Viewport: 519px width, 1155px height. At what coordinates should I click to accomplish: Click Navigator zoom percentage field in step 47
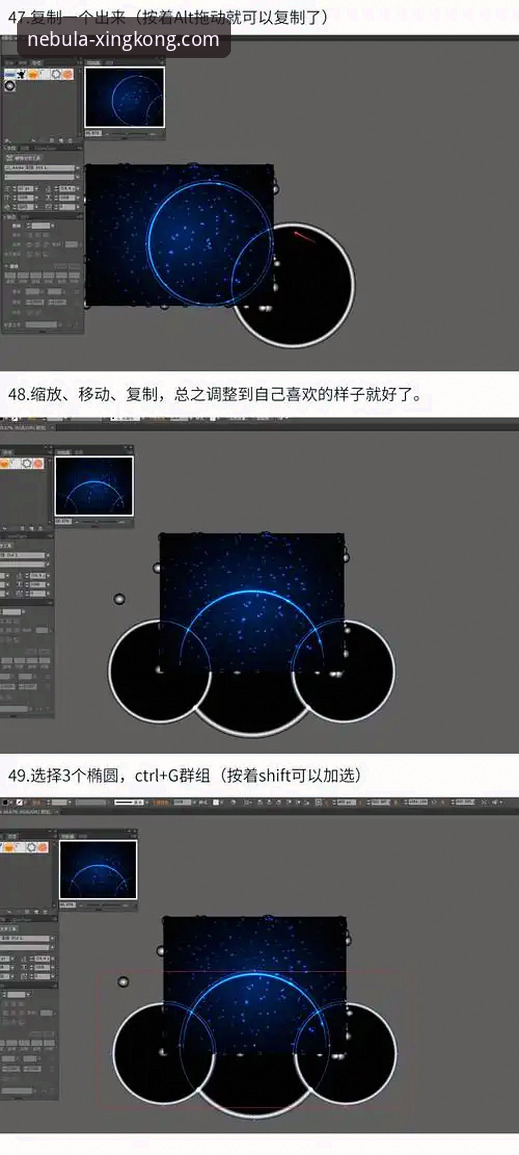[x=94, y=133]
